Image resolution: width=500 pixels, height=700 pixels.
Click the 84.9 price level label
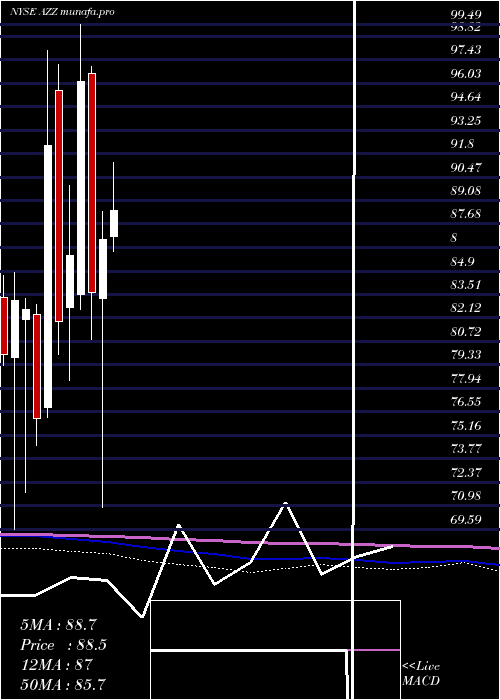tap(462, 262)
